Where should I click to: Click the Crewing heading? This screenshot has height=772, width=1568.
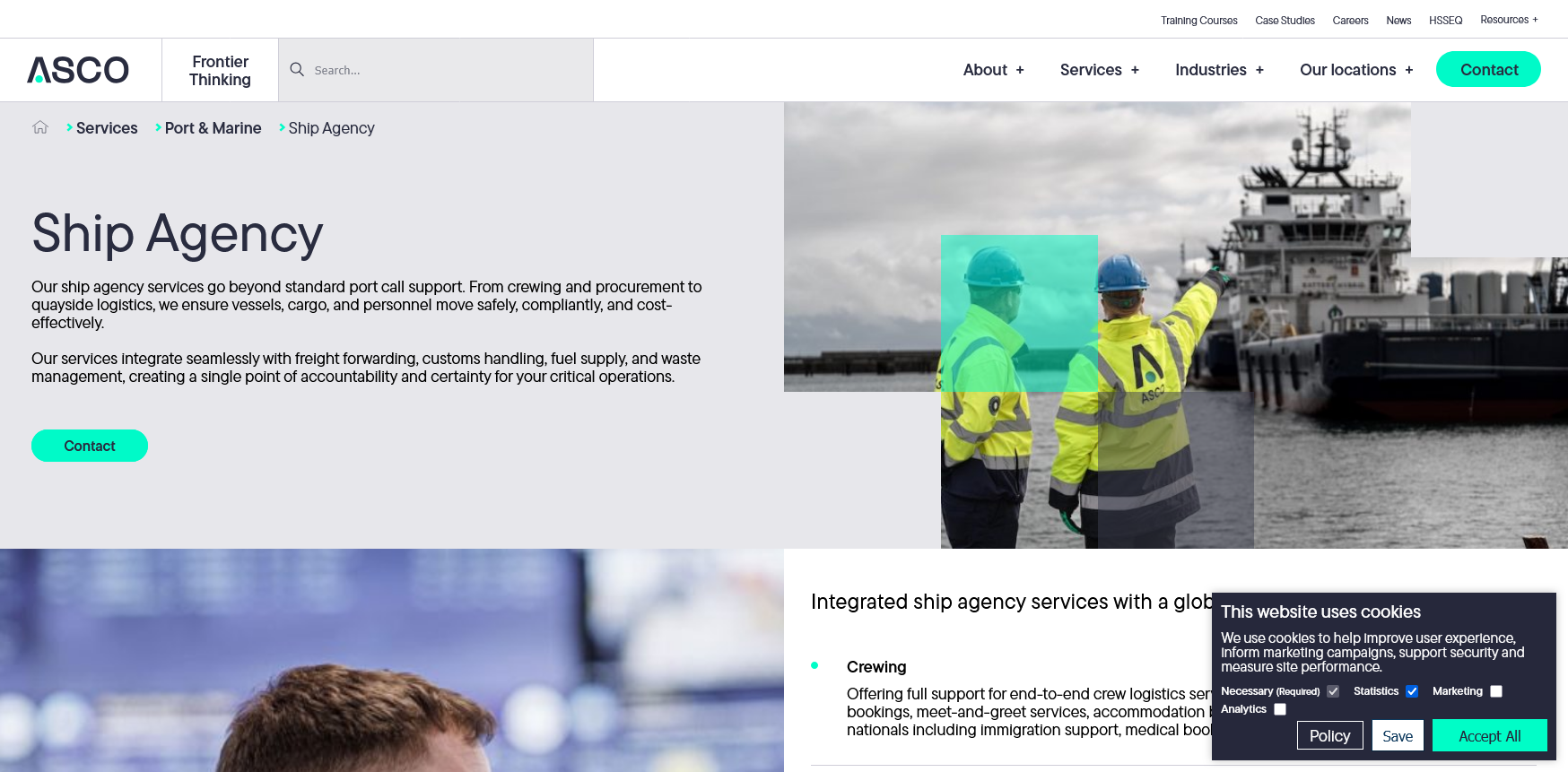click(x=876, y=667)
